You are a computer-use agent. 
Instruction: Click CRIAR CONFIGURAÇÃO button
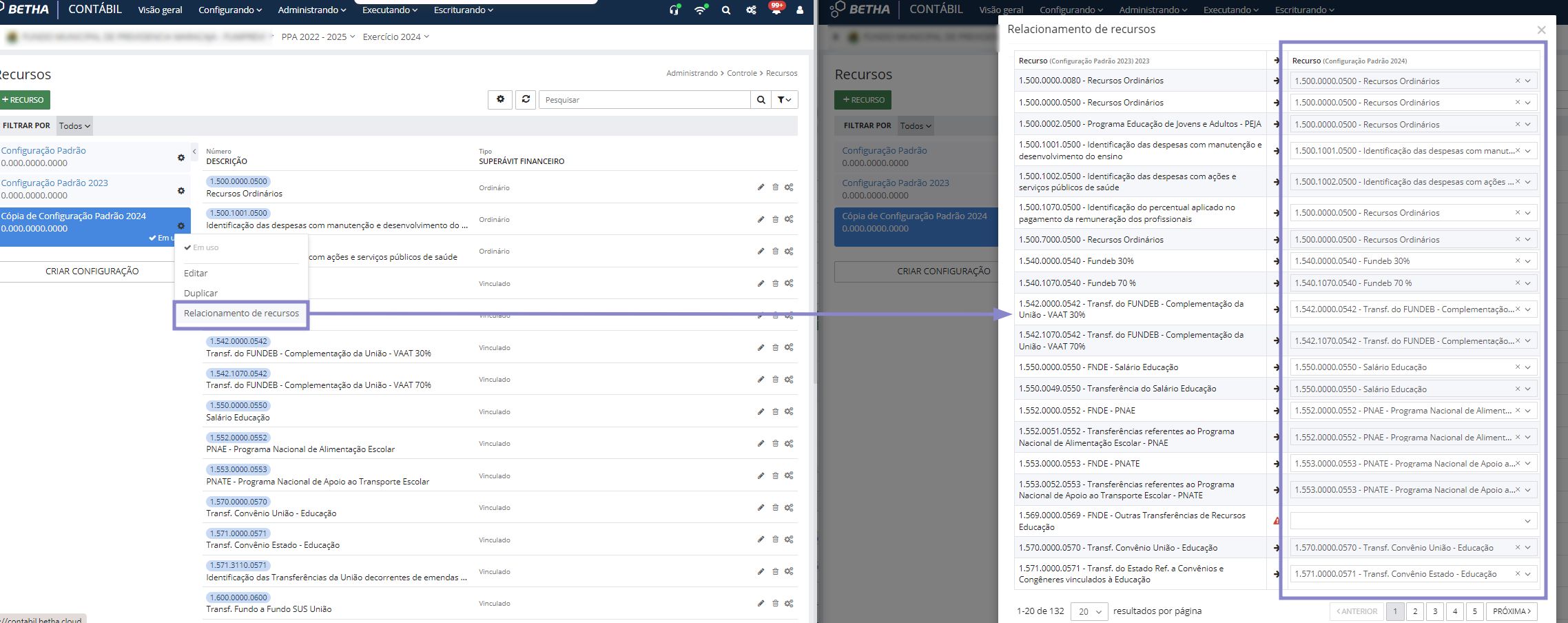coord(92,272)
